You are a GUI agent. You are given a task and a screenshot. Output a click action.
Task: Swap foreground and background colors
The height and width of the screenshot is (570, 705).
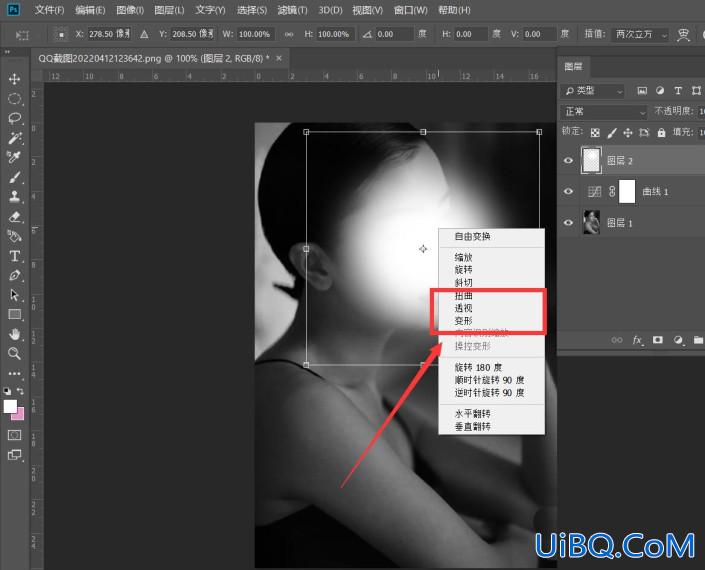[20, 391]
